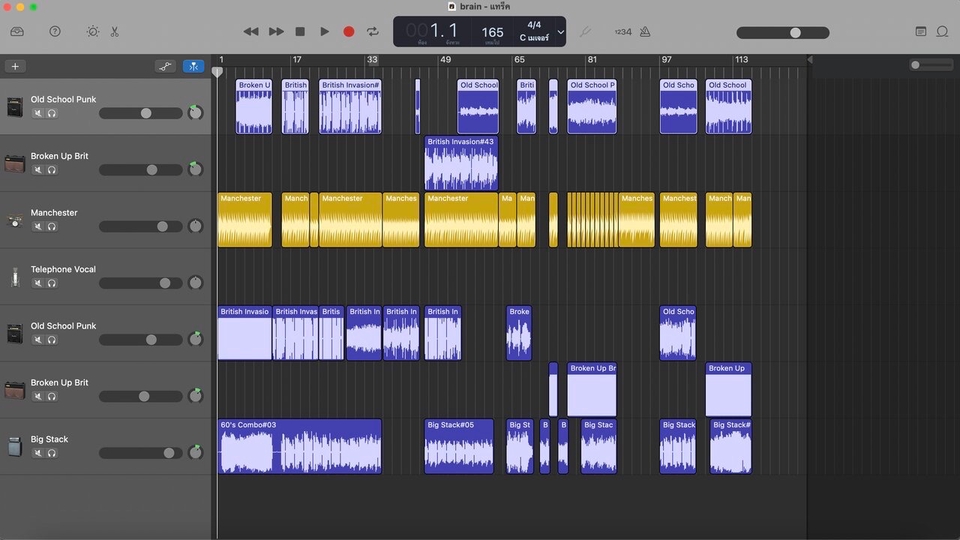Adjust the horizontal zoom slider

click(931, 65)
